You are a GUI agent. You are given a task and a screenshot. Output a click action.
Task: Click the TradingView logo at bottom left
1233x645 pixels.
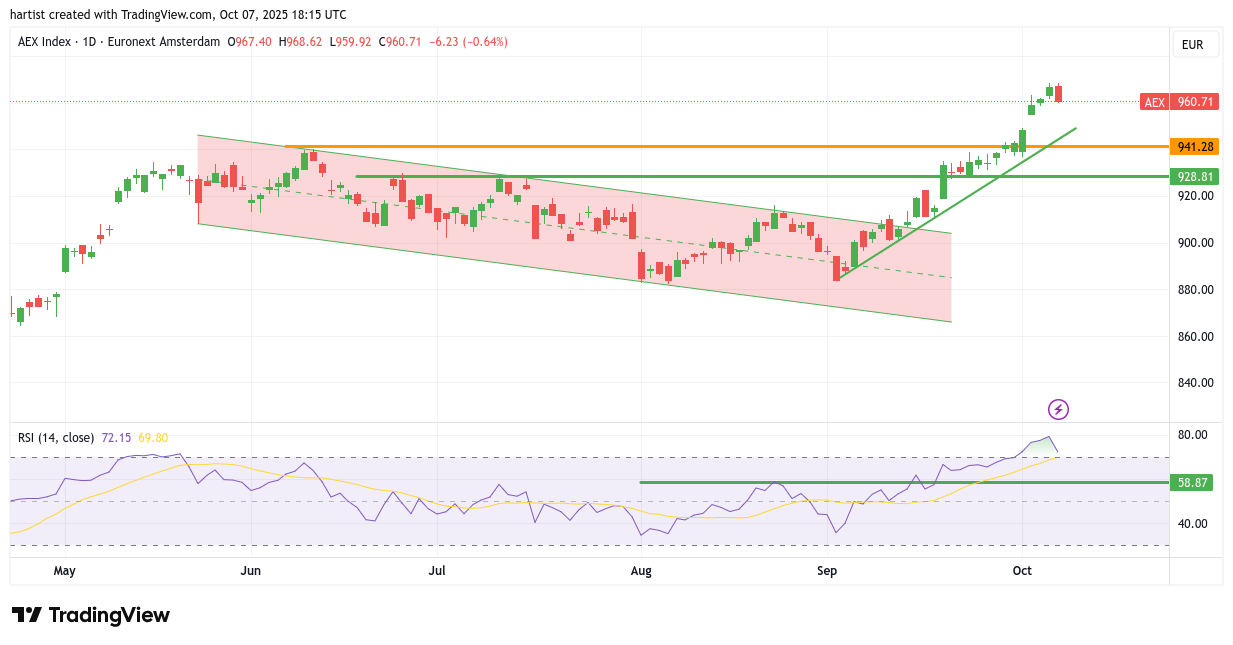click(x=91, y=615)
